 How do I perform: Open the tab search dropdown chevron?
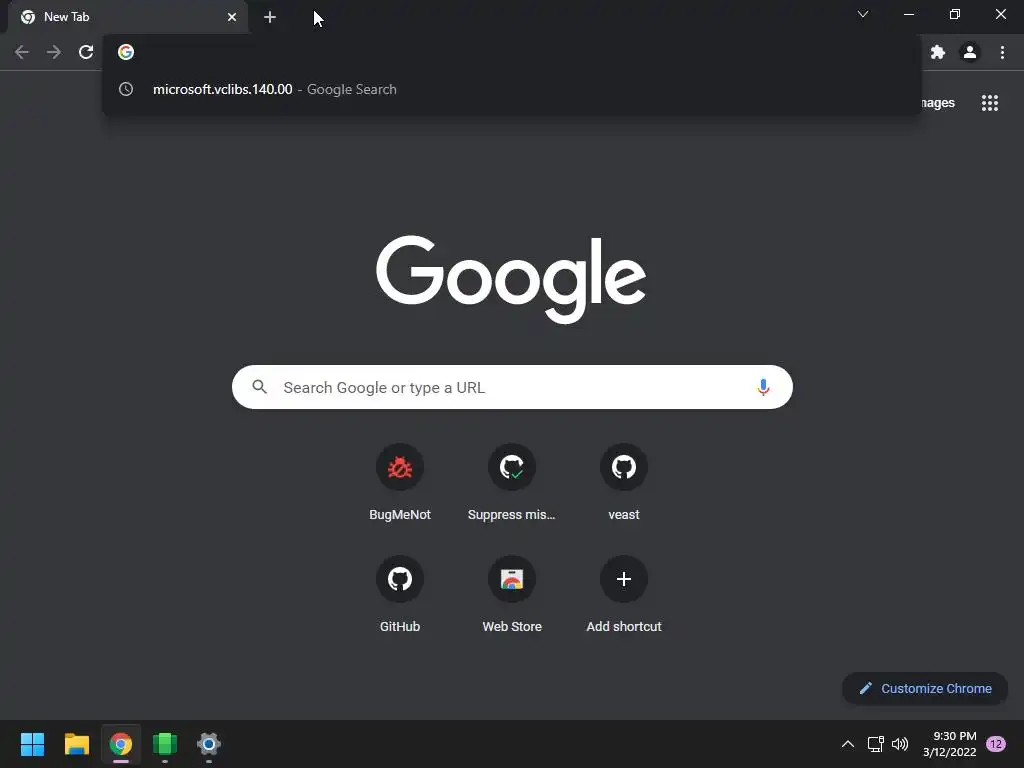click(863, 14)
